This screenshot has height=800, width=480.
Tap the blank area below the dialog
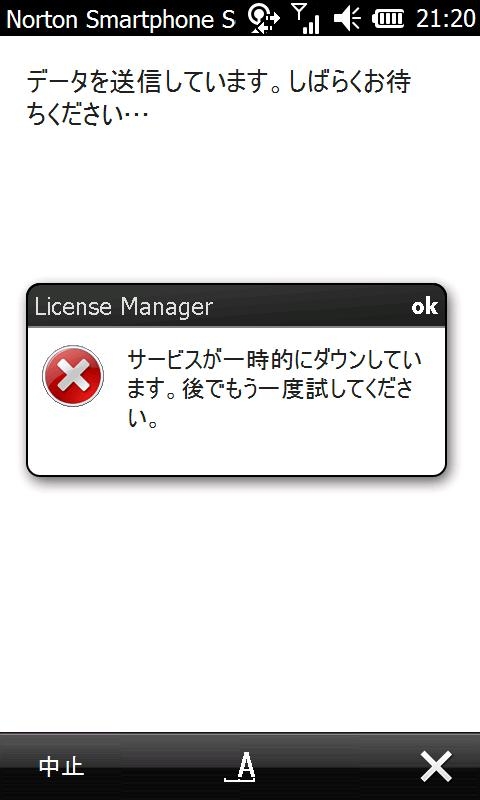coord(240,602)
